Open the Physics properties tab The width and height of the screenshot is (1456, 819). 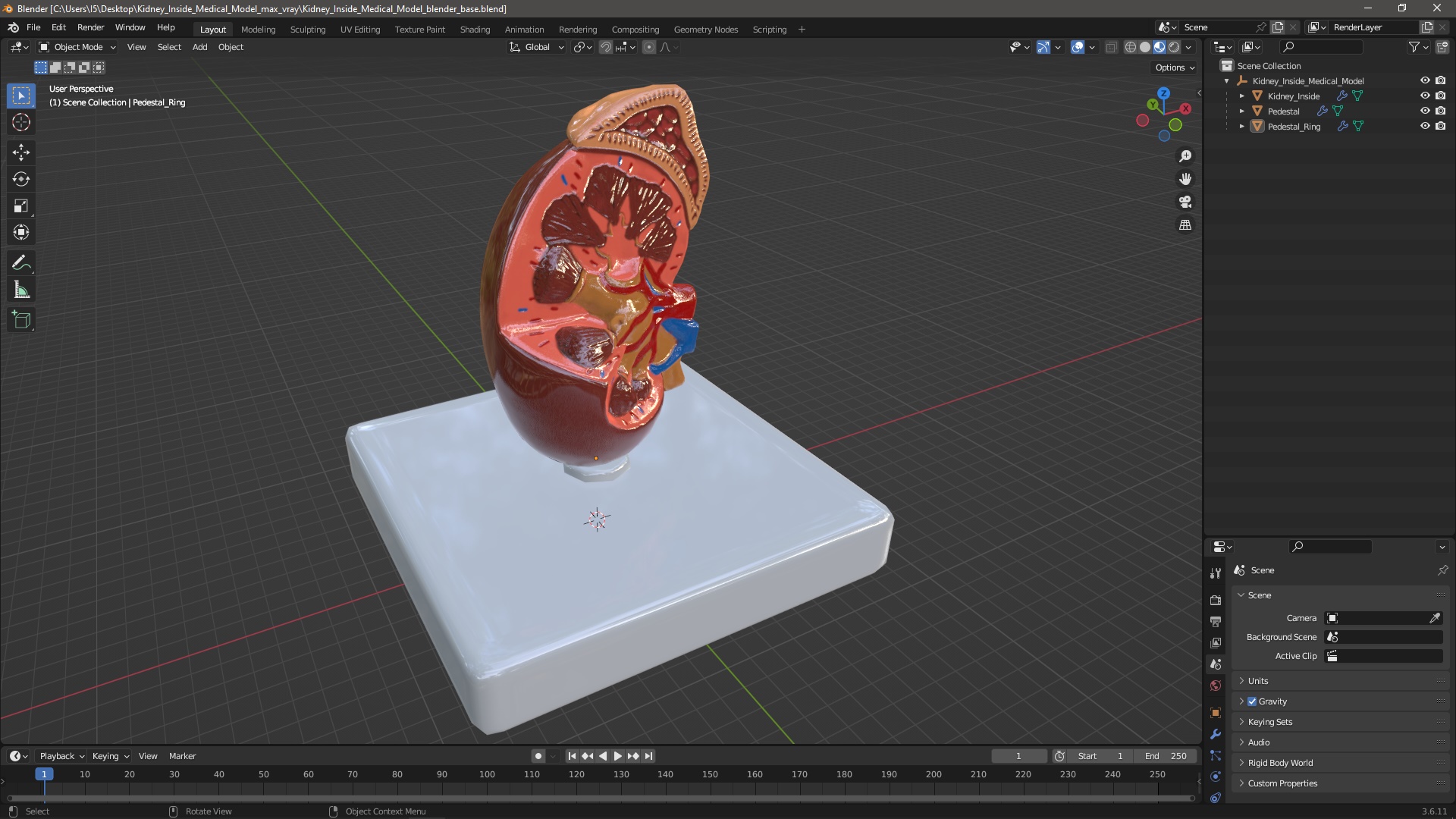[1216, 777]
